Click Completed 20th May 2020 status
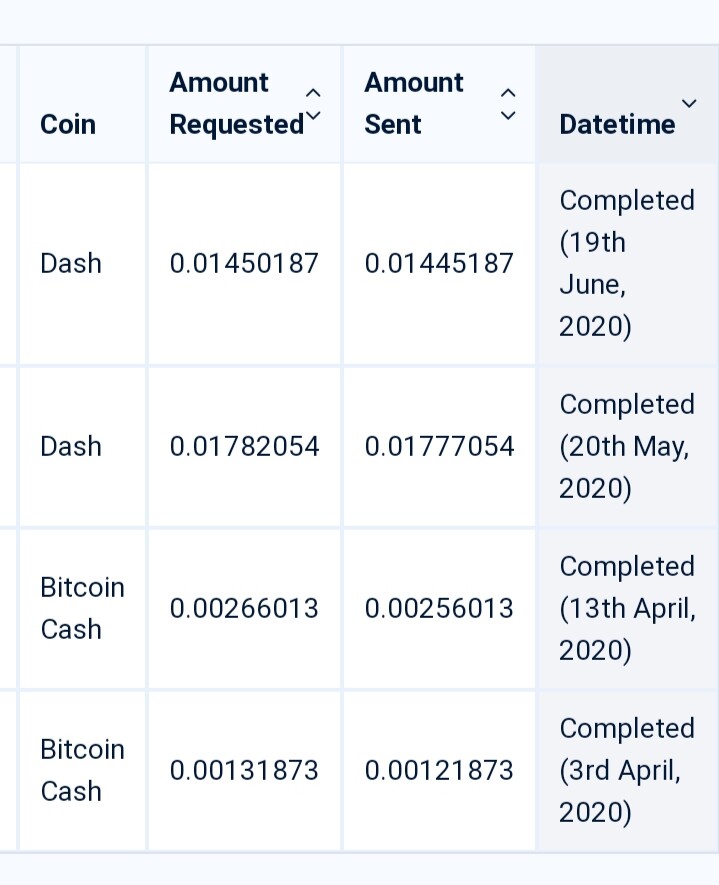This screenshot has height=885, width=719. point(626,446)
